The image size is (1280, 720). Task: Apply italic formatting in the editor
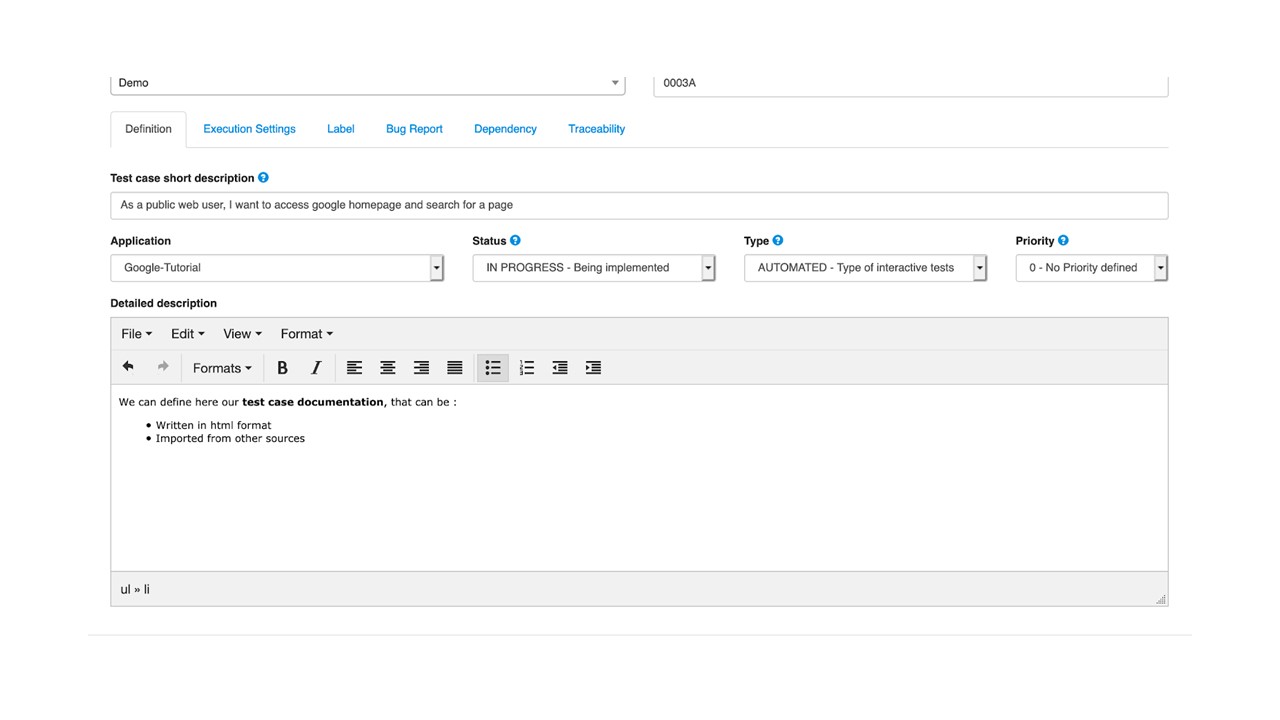[316, 368]
